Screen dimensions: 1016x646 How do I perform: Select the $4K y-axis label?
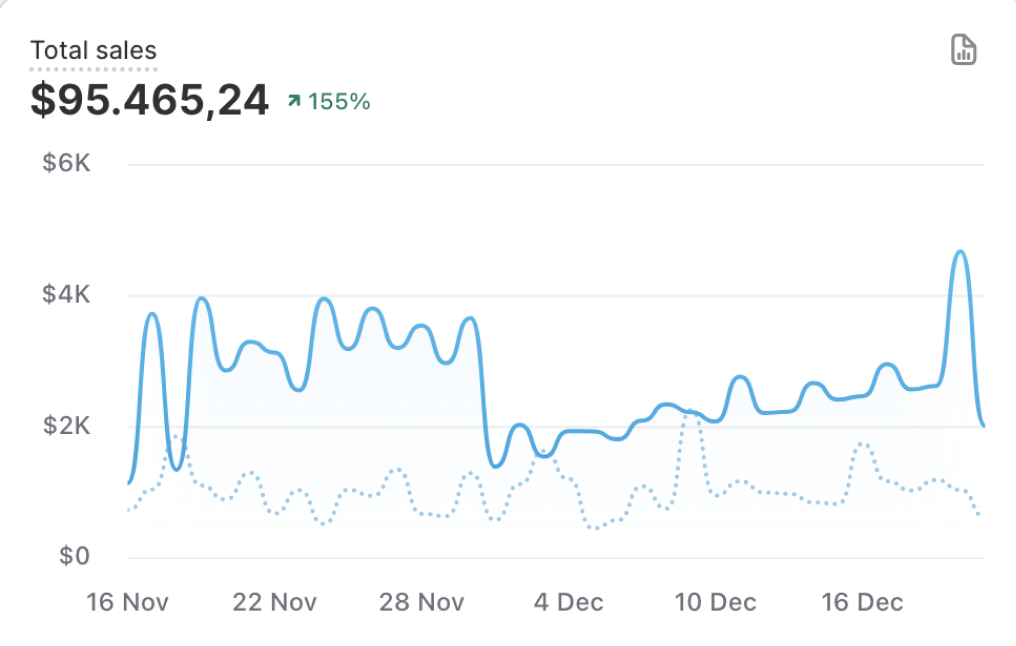click(x=66, y=295)
